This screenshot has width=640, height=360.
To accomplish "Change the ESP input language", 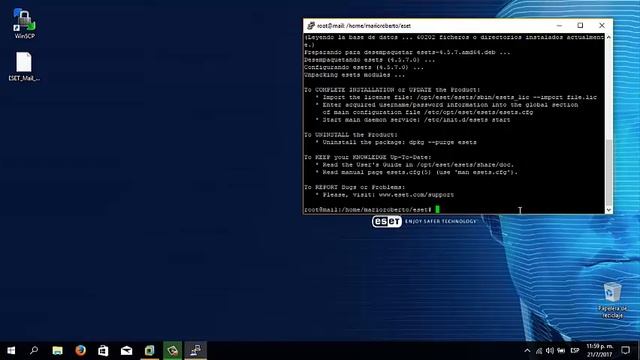I will tap(575, 351).
